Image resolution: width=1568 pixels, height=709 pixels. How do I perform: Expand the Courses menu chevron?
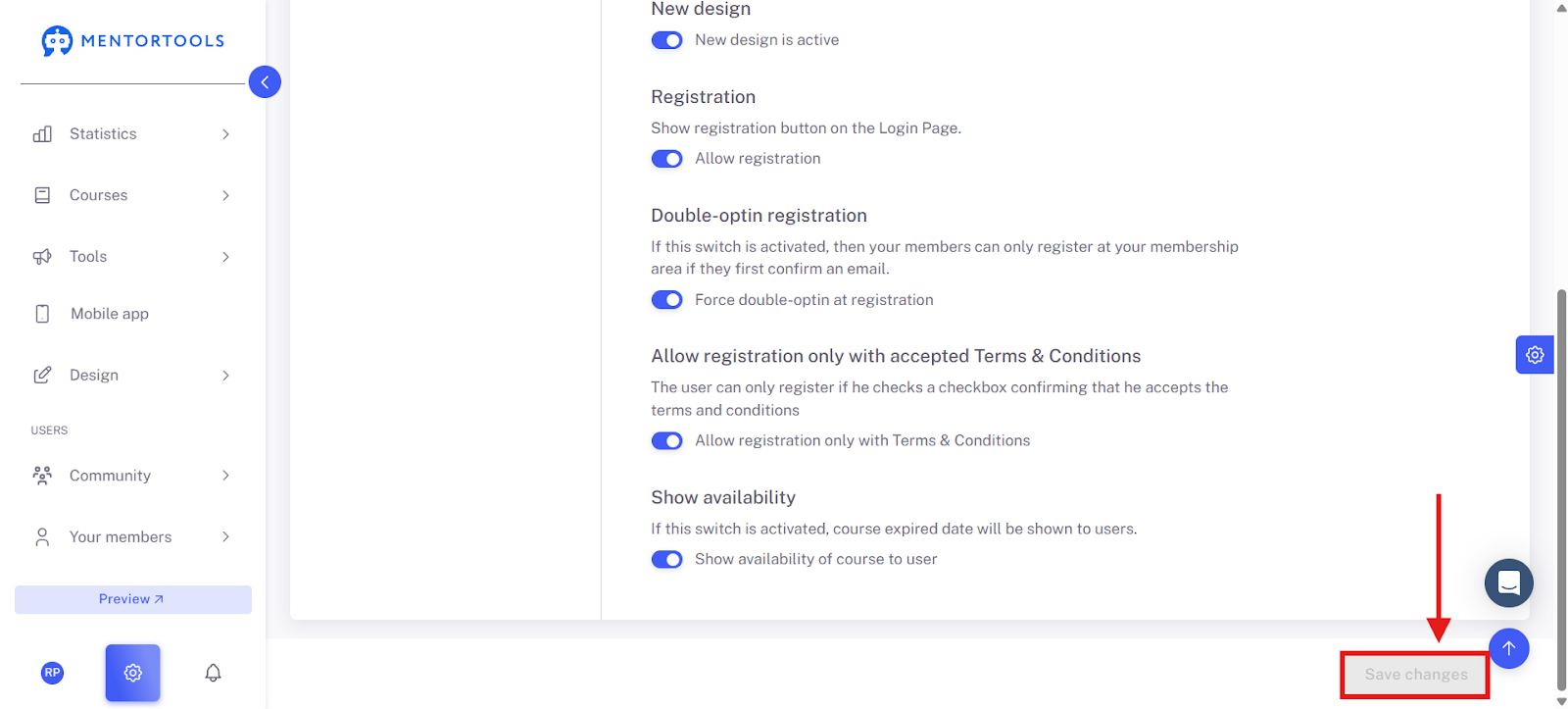point(225,195)
